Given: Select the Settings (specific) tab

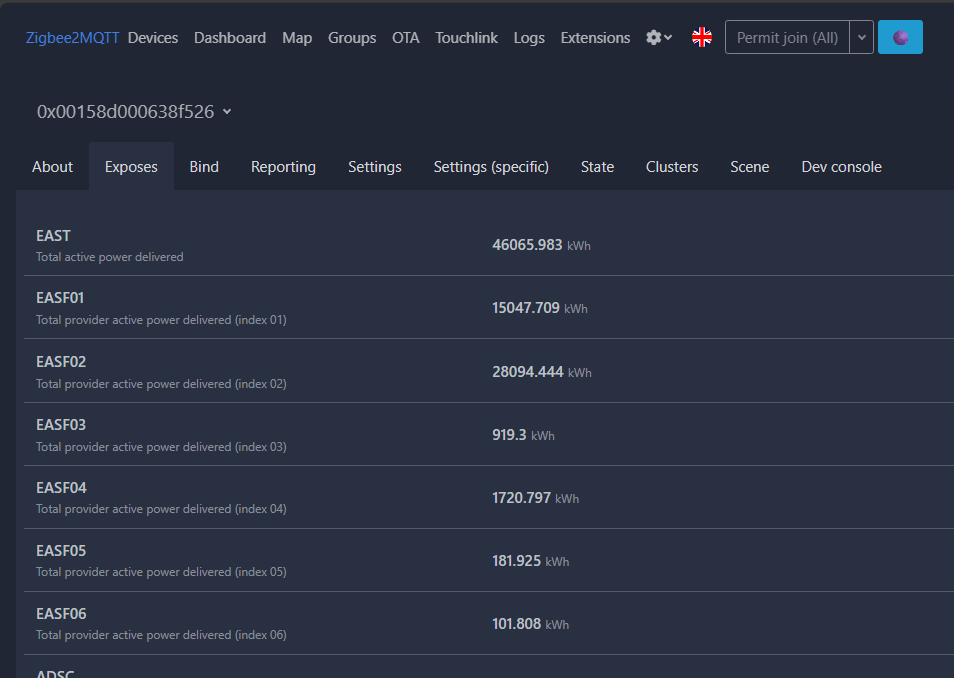Looking at the screenshot, I should click(491, 167).
